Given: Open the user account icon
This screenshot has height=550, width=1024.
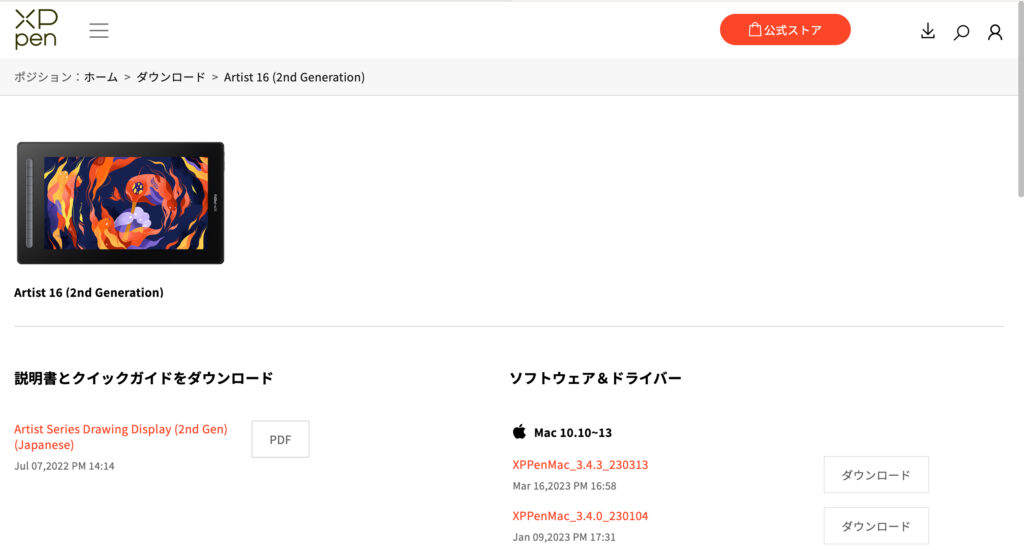Looking at the screenshot, I should tap(995, 32).
